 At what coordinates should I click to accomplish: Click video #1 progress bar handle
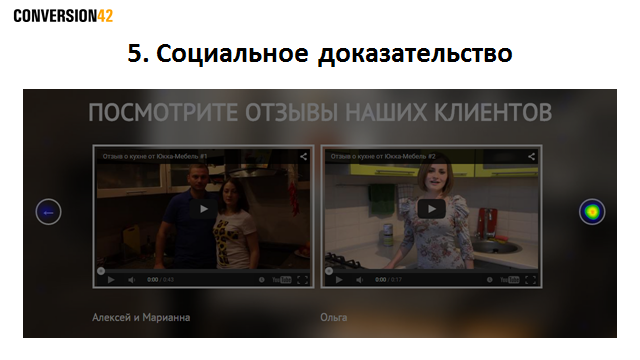[x=101, y=271]
